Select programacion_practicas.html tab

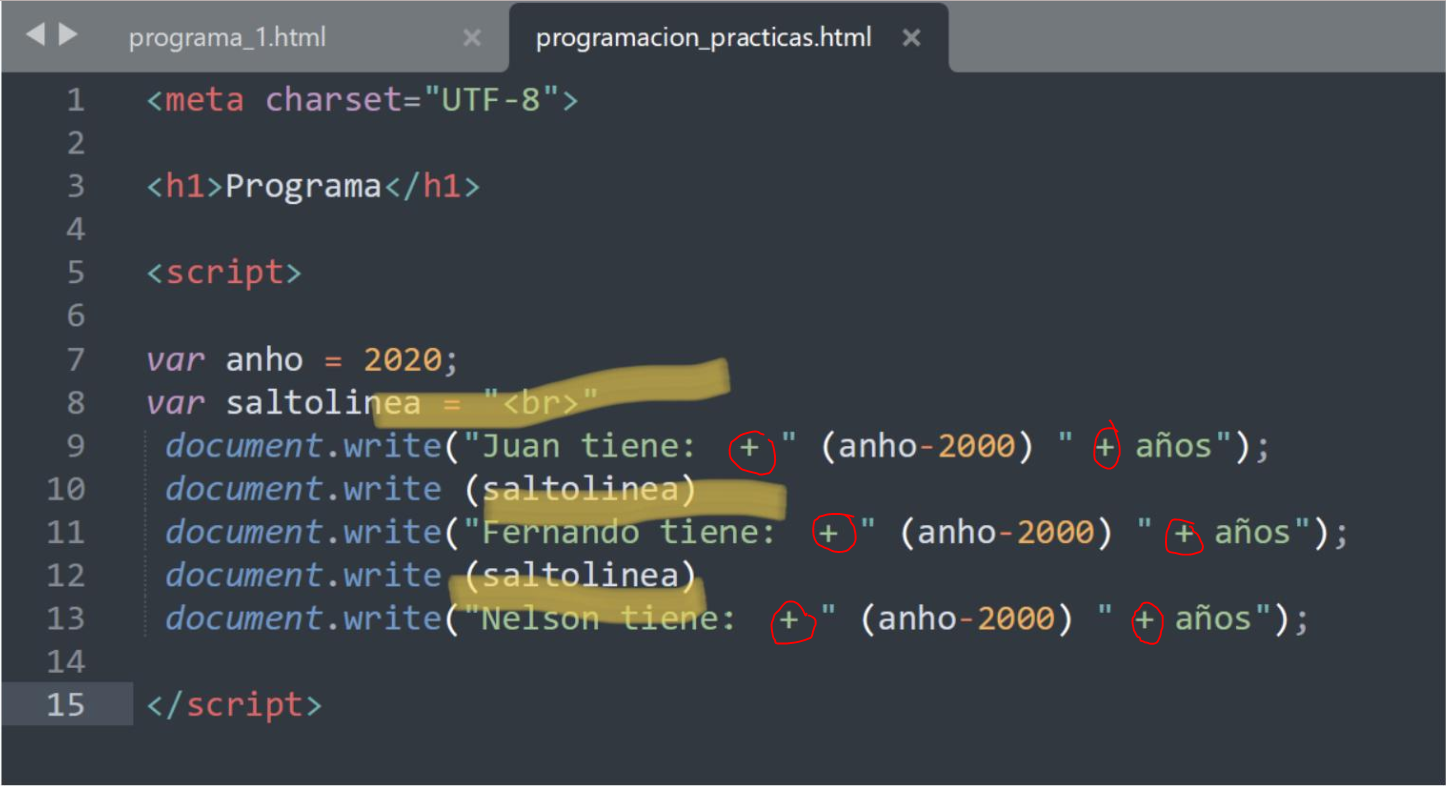coord(704,38)
